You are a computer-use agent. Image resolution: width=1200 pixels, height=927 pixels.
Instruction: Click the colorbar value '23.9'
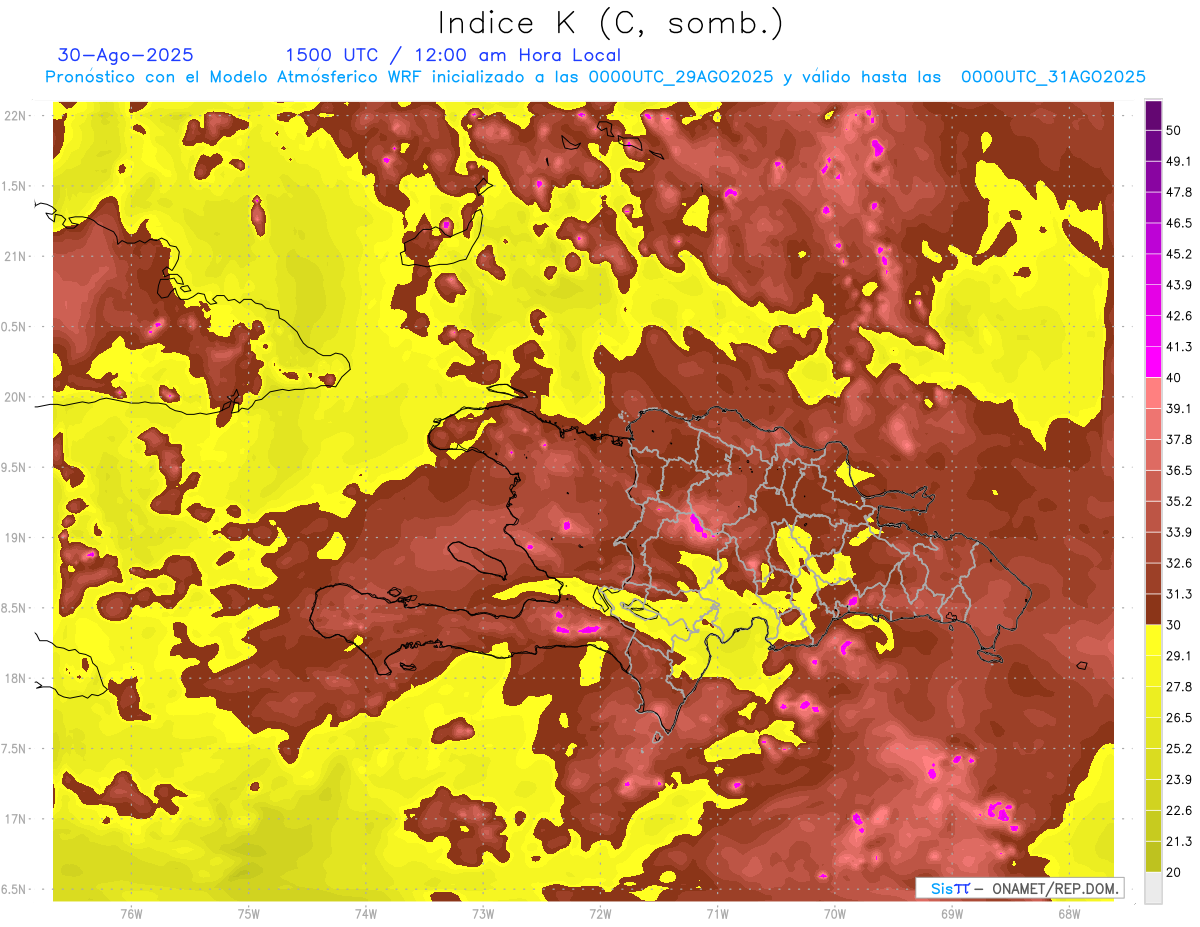1179,780
